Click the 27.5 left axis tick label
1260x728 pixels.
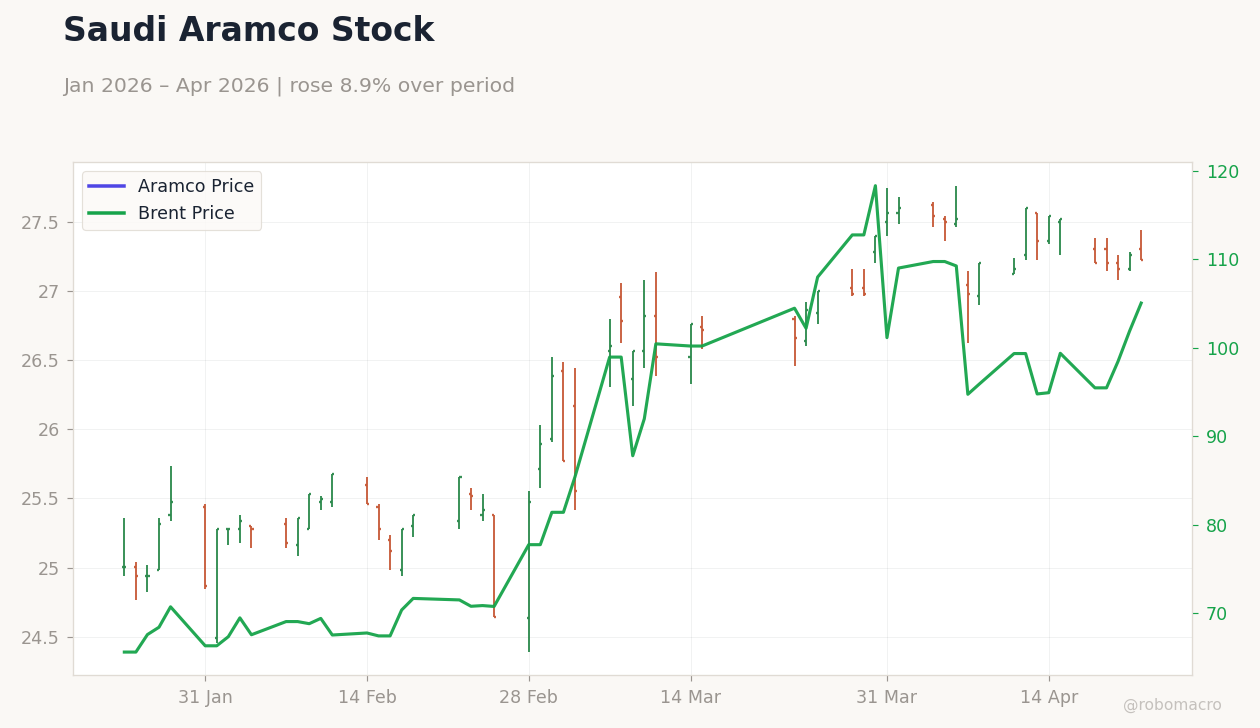[x=41, y=222]
